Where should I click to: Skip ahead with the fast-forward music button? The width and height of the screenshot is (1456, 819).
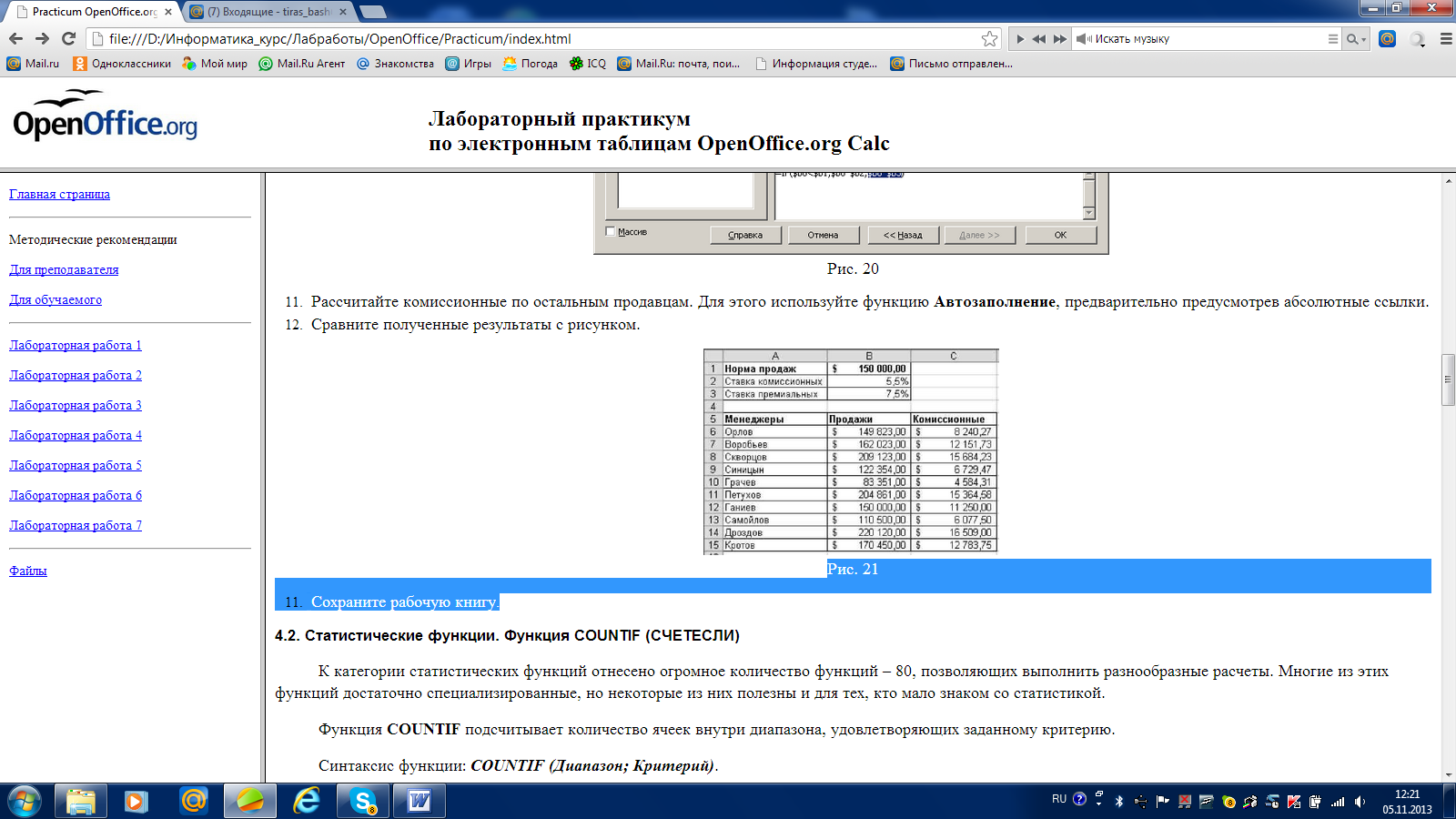tap(1059, 39)
